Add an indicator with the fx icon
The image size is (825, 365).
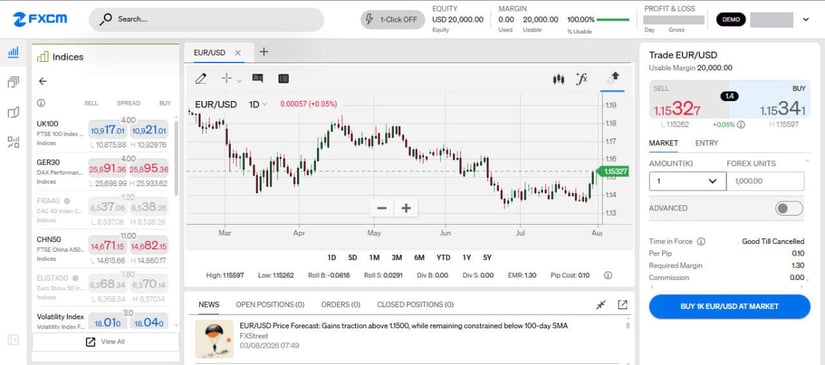tap(581, 79)
